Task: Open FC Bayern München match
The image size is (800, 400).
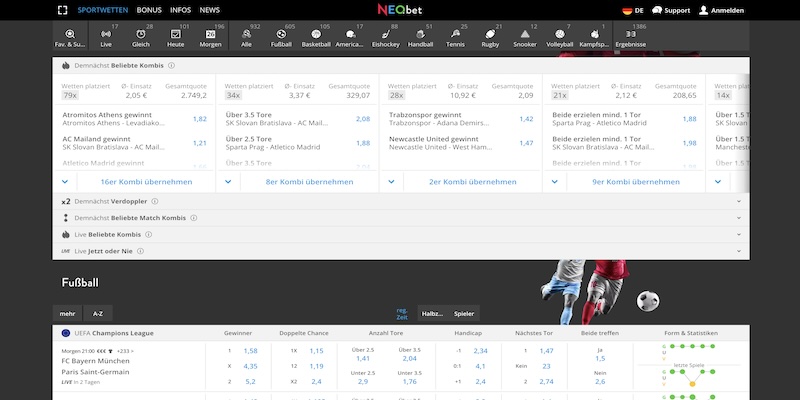Action: point(95,361)
